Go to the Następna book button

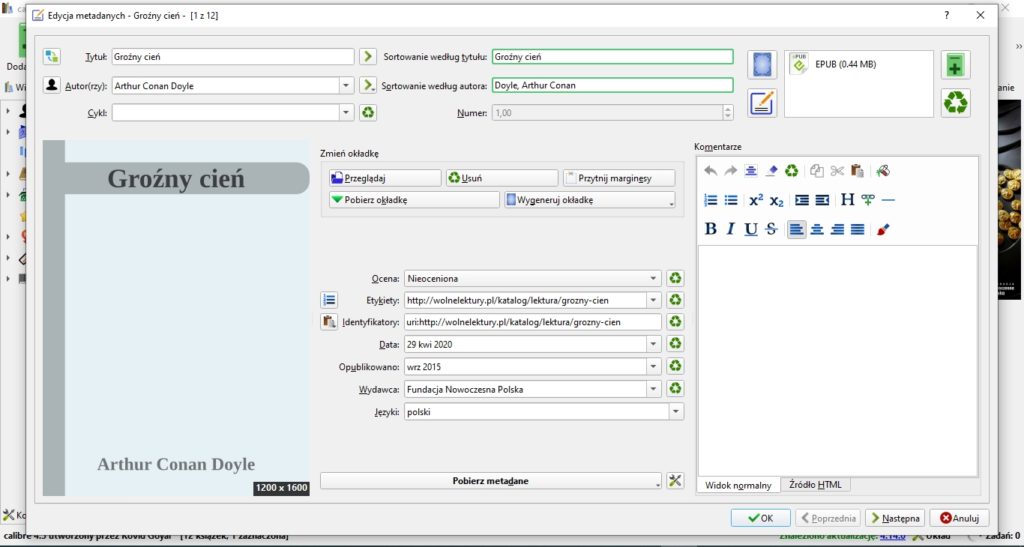[895, 518]
